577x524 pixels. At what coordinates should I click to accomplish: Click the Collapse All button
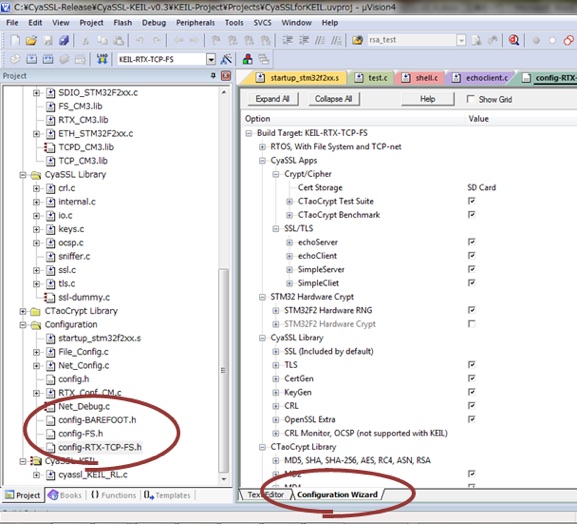tap(333, 99)
